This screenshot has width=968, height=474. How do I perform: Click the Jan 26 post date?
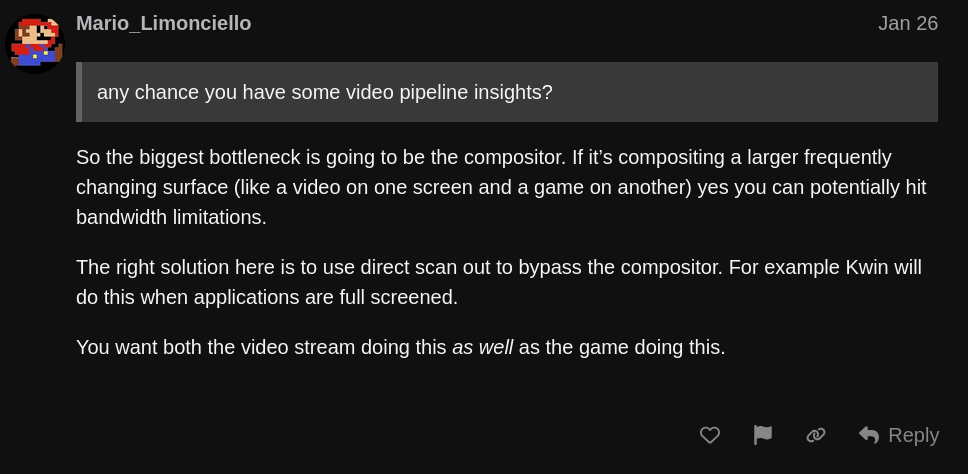click(x=907, y=23)
